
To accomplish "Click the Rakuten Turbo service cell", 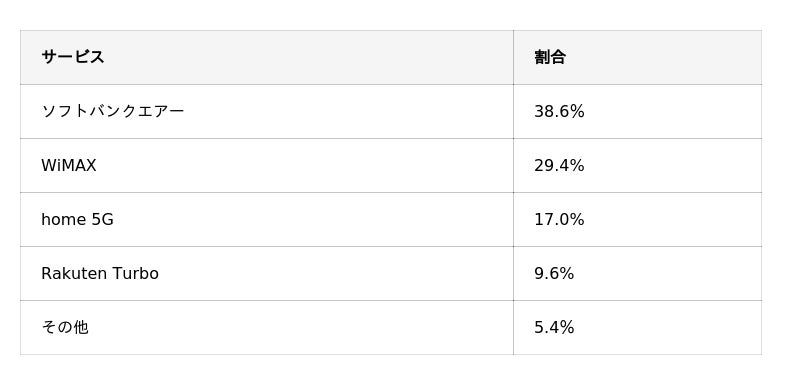I will tap(267, 273).
